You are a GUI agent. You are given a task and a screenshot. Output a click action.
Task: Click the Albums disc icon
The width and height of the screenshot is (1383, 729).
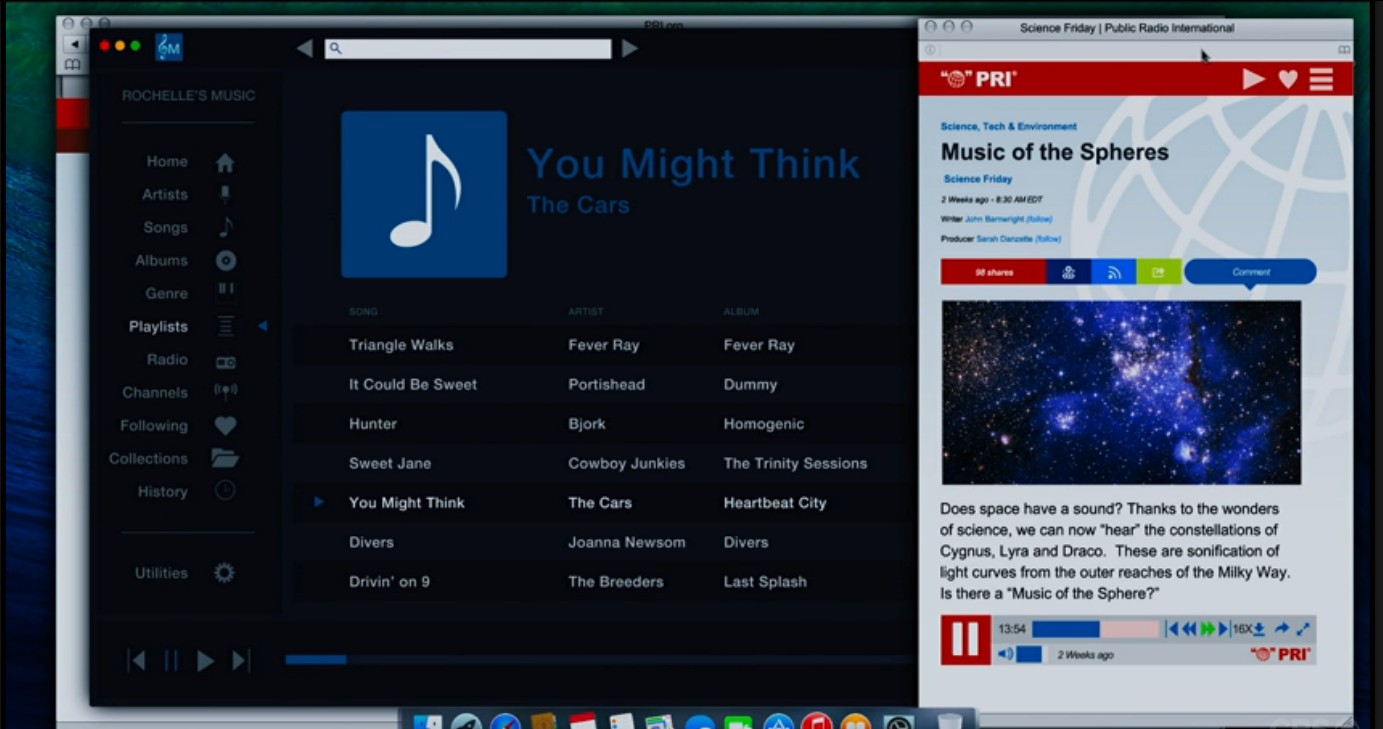(226, 260)
